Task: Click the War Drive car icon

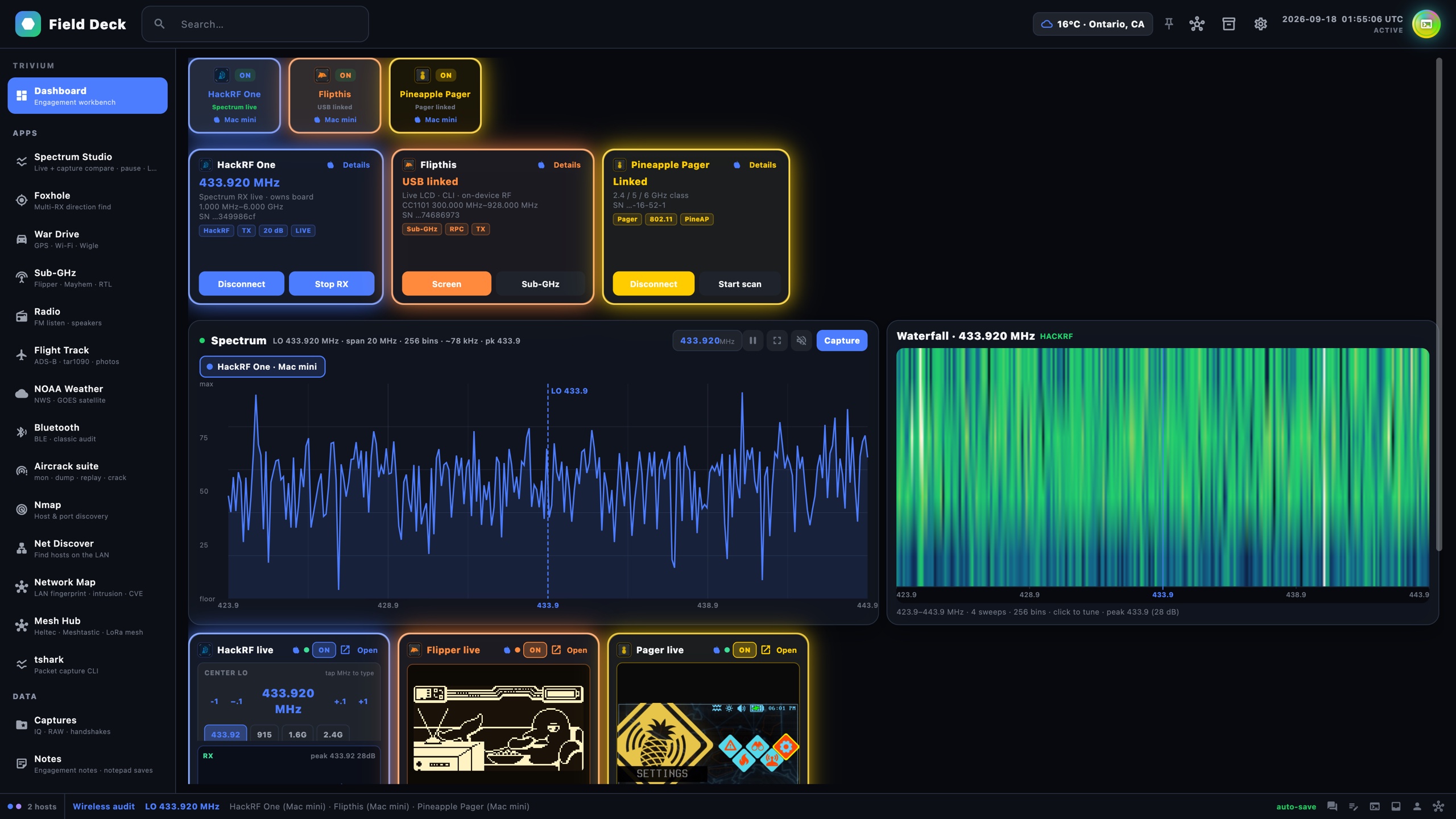Action: tap(22, 239)
